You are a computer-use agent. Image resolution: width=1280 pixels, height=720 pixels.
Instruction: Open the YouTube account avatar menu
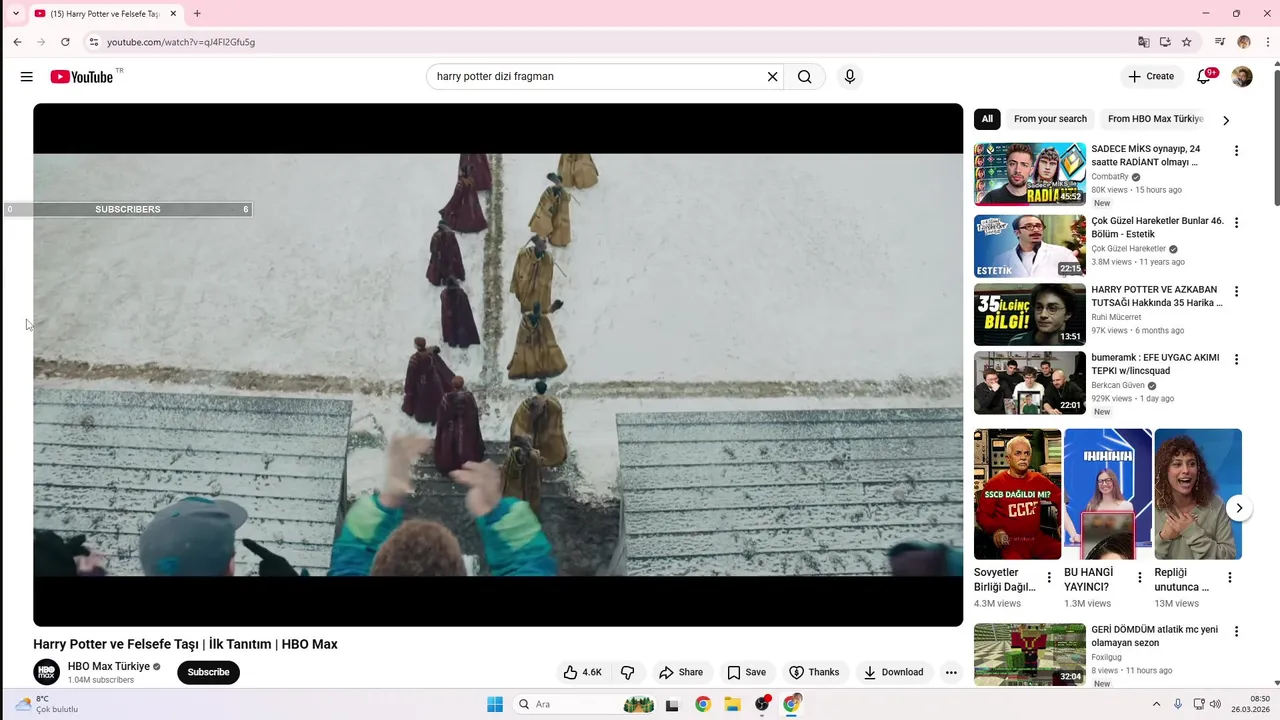coord(1242,77)
